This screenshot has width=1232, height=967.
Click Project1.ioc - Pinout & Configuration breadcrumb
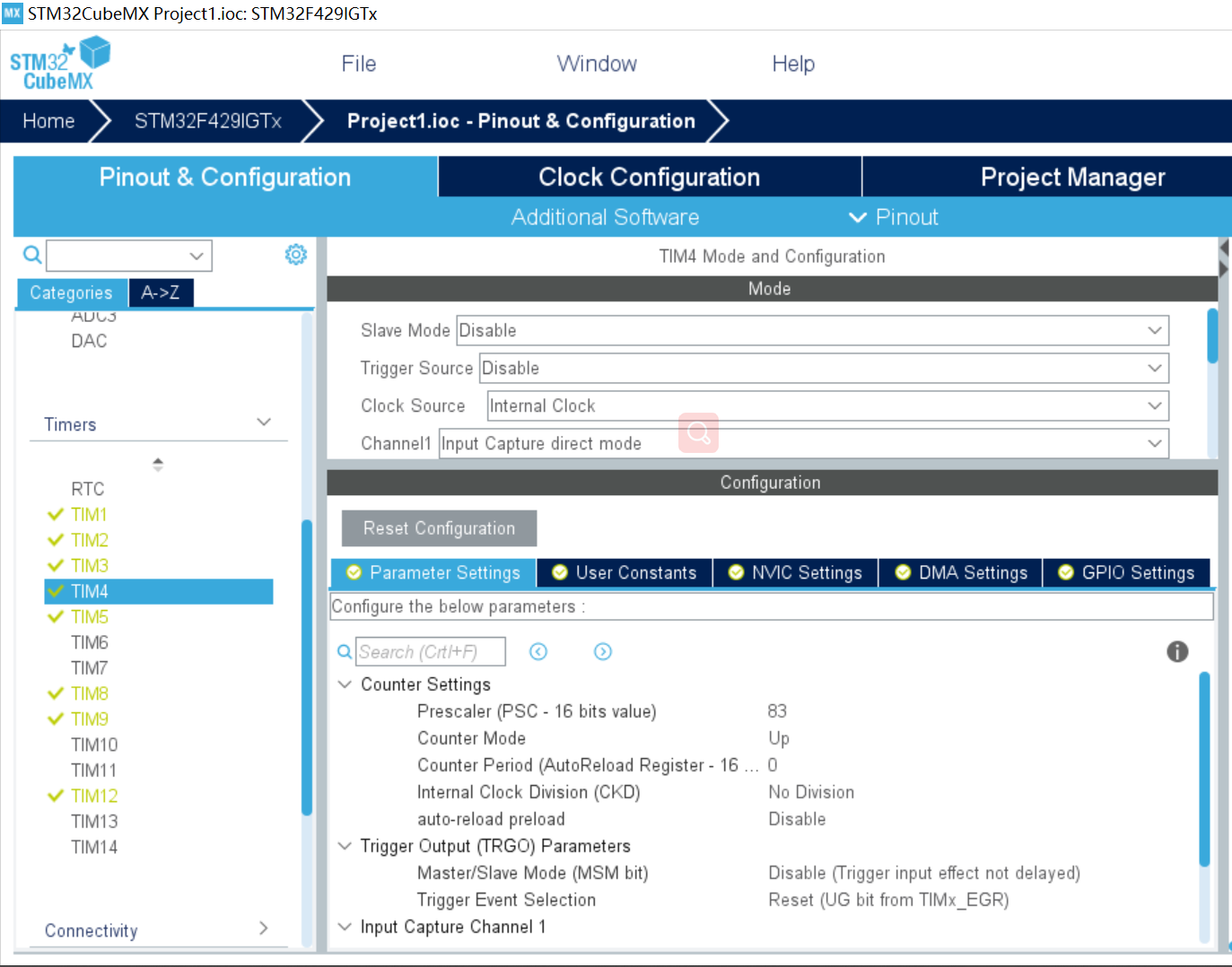pos(521,121)
